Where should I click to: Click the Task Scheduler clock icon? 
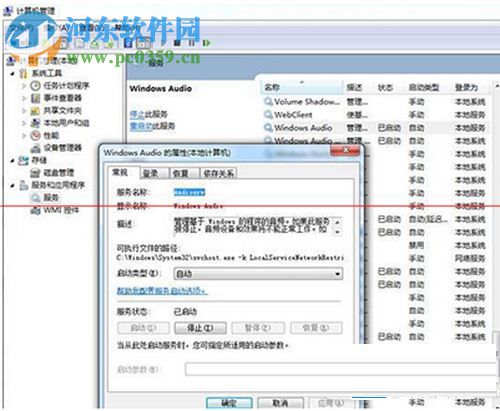tap(35, 86)
